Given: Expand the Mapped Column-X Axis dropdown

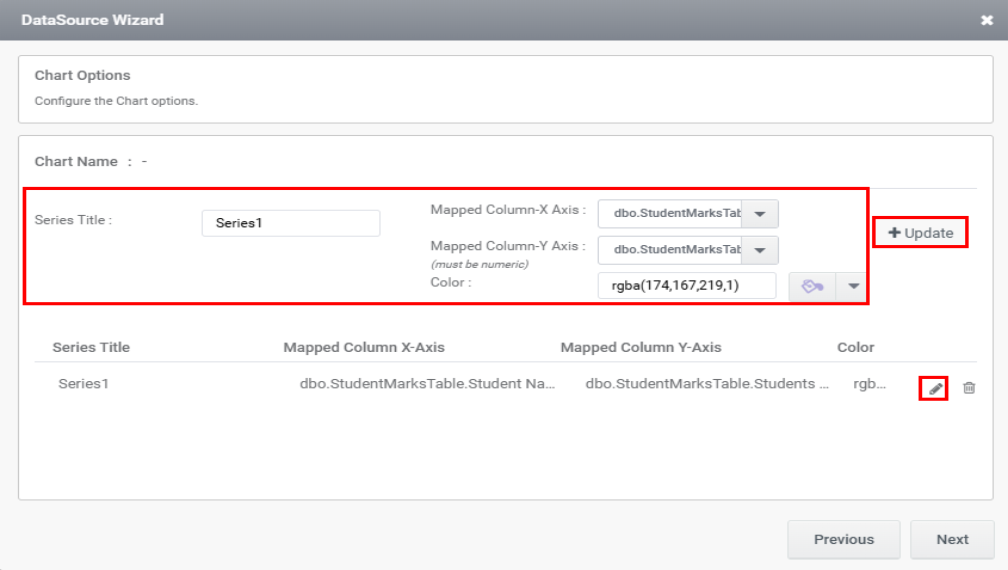Looking at the screenshot, I should 760,214.
